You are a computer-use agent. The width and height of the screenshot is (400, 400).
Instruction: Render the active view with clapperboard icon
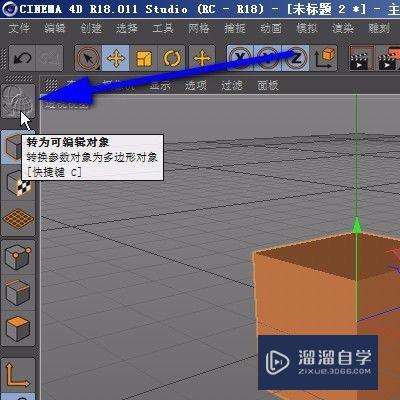tap(361, 58)
